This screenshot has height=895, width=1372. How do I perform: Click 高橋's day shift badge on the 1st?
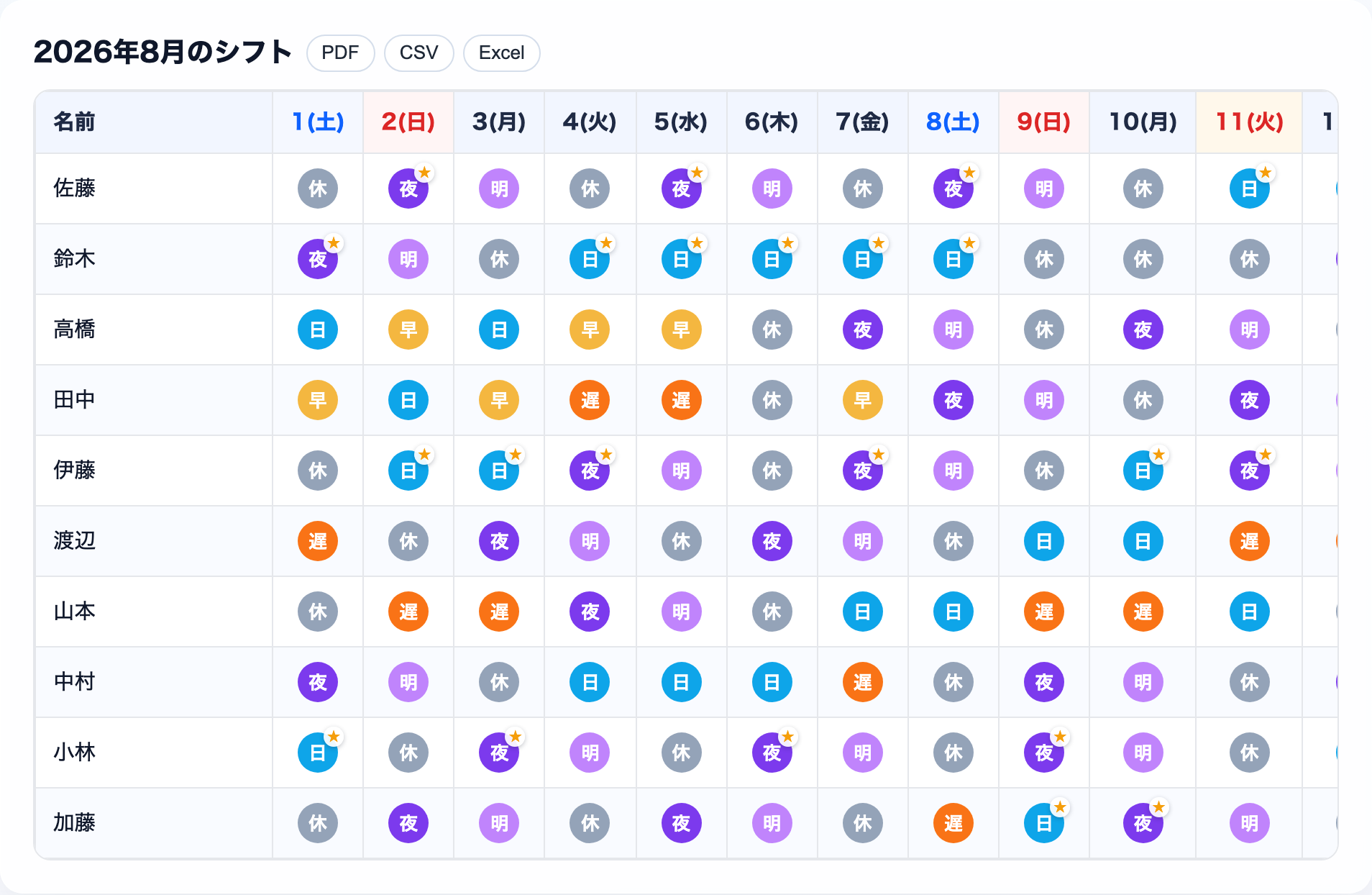coord(318,330)
